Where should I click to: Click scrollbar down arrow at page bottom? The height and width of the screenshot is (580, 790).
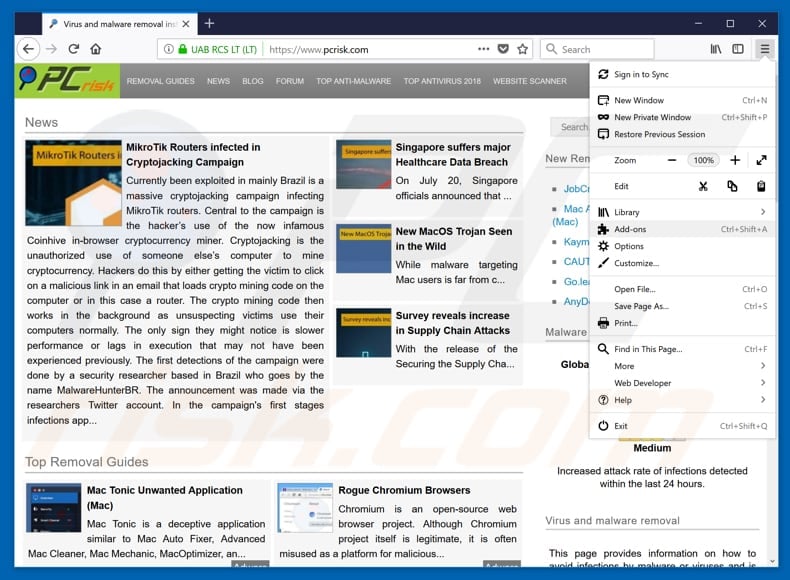tap(772, 561)
